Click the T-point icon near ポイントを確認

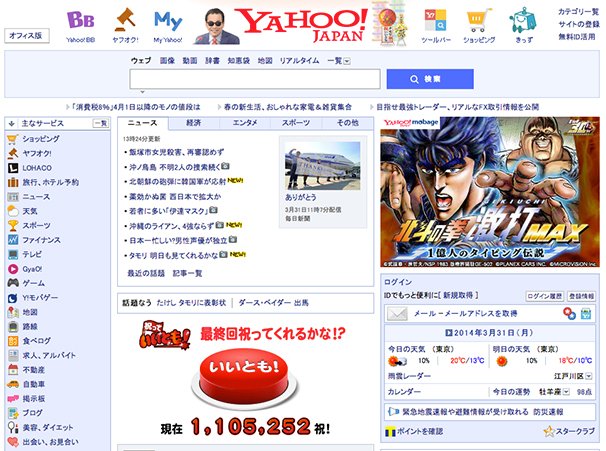390,431
